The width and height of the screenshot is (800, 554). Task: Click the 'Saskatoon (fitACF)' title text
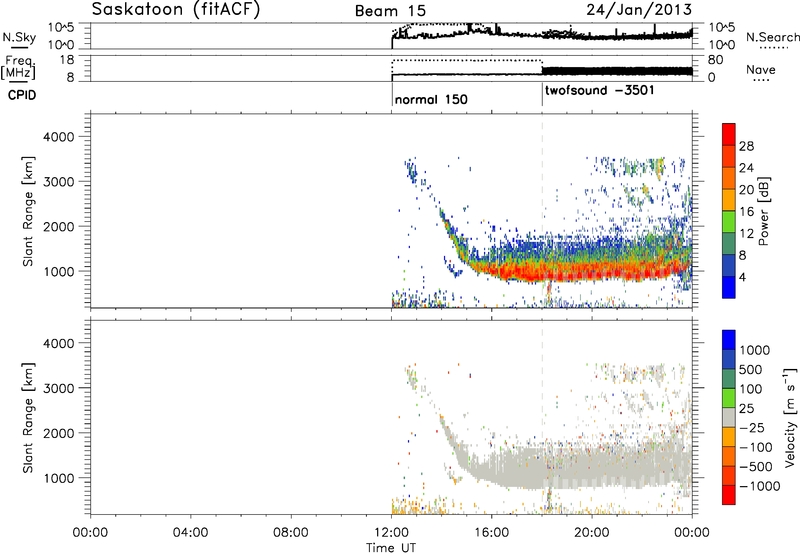coord(176,10)
